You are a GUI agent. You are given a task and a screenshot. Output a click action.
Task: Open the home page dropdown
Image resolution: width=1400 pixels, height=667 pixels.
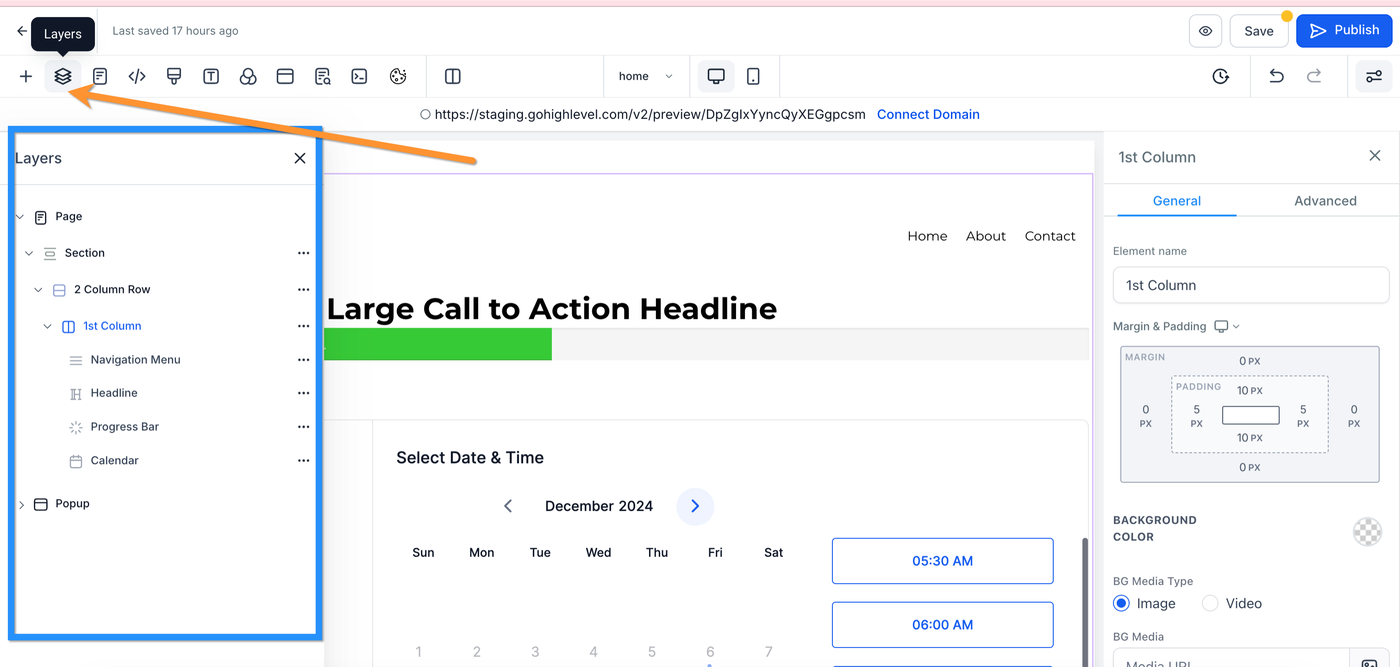click(645, 76)
